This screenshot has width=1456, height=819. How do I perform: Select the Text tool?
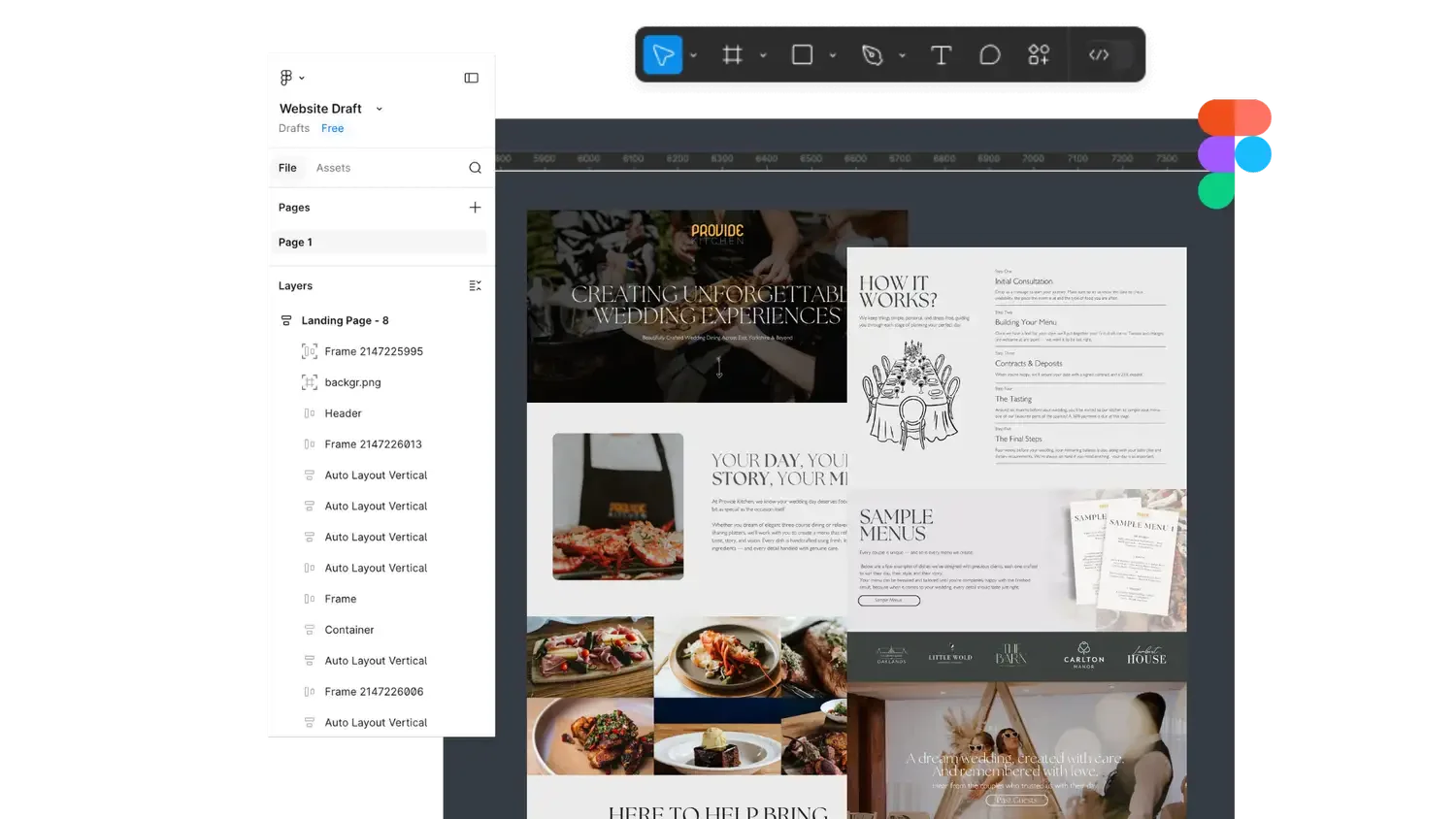click(941, 55)
